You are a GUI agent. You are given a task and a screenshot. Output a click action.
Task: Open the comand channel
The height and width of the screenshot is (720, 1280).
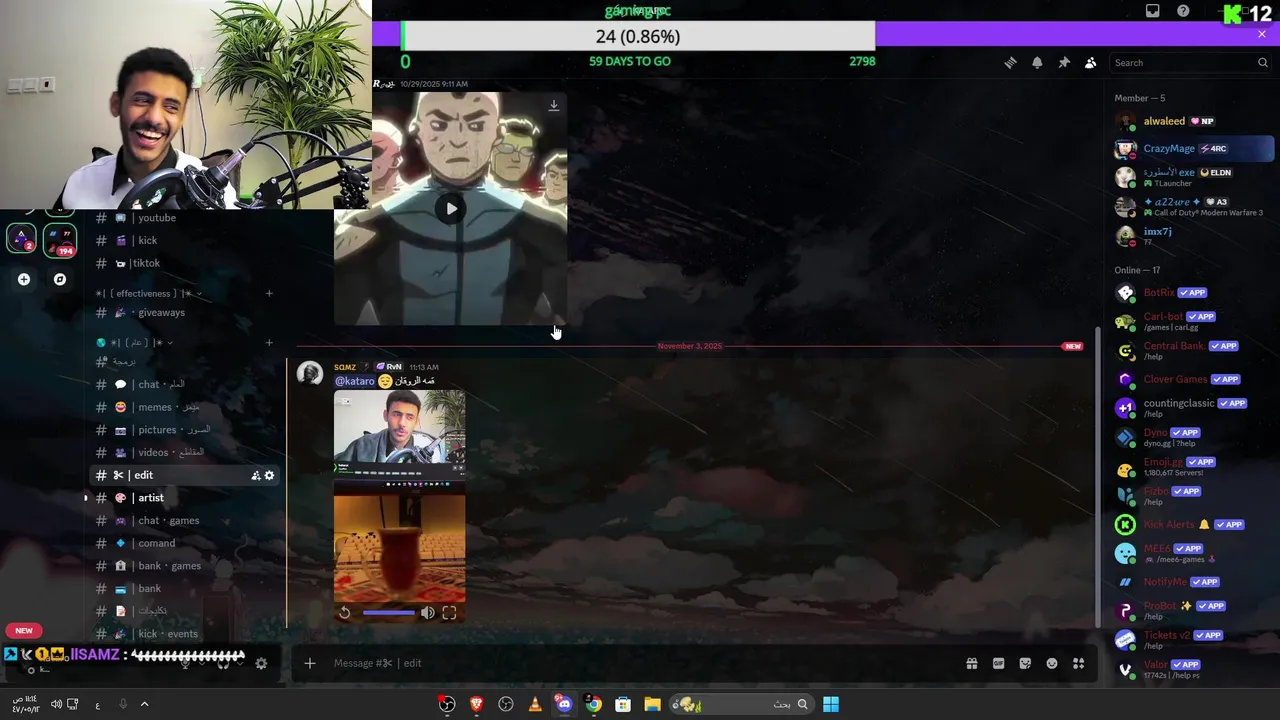183,543
